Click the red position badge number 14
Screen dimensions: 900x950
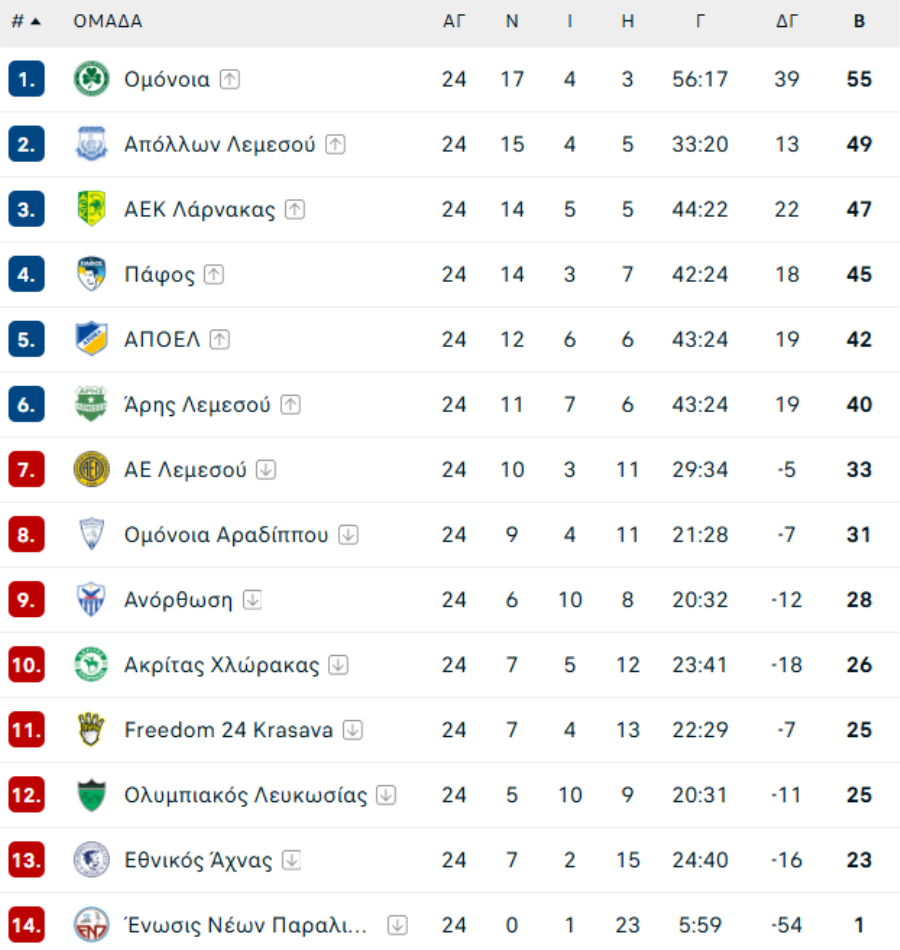tap(26, 925)
